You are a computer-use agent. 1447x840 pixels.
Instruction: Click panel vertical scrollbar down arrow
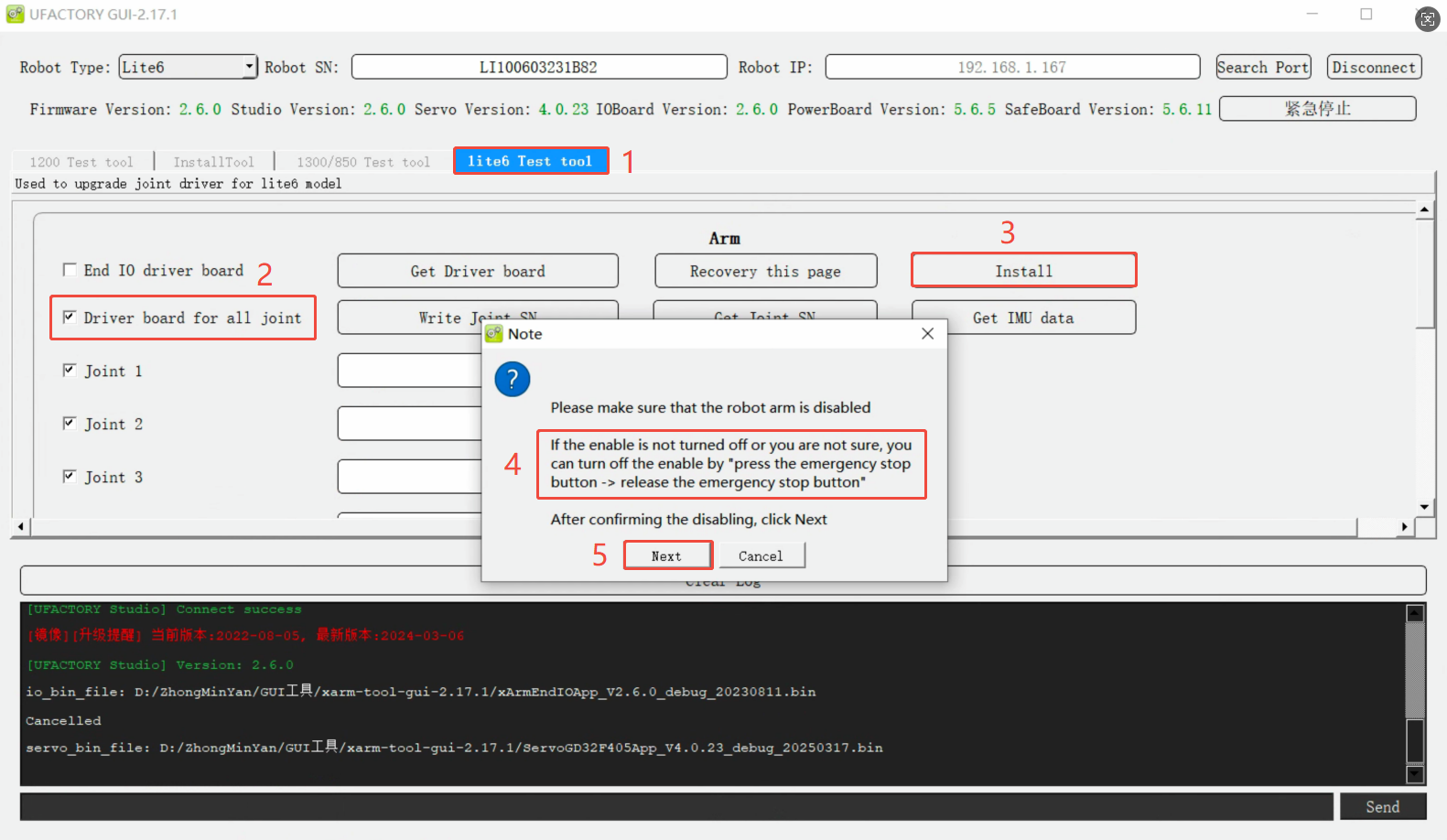click(1424, 507)
